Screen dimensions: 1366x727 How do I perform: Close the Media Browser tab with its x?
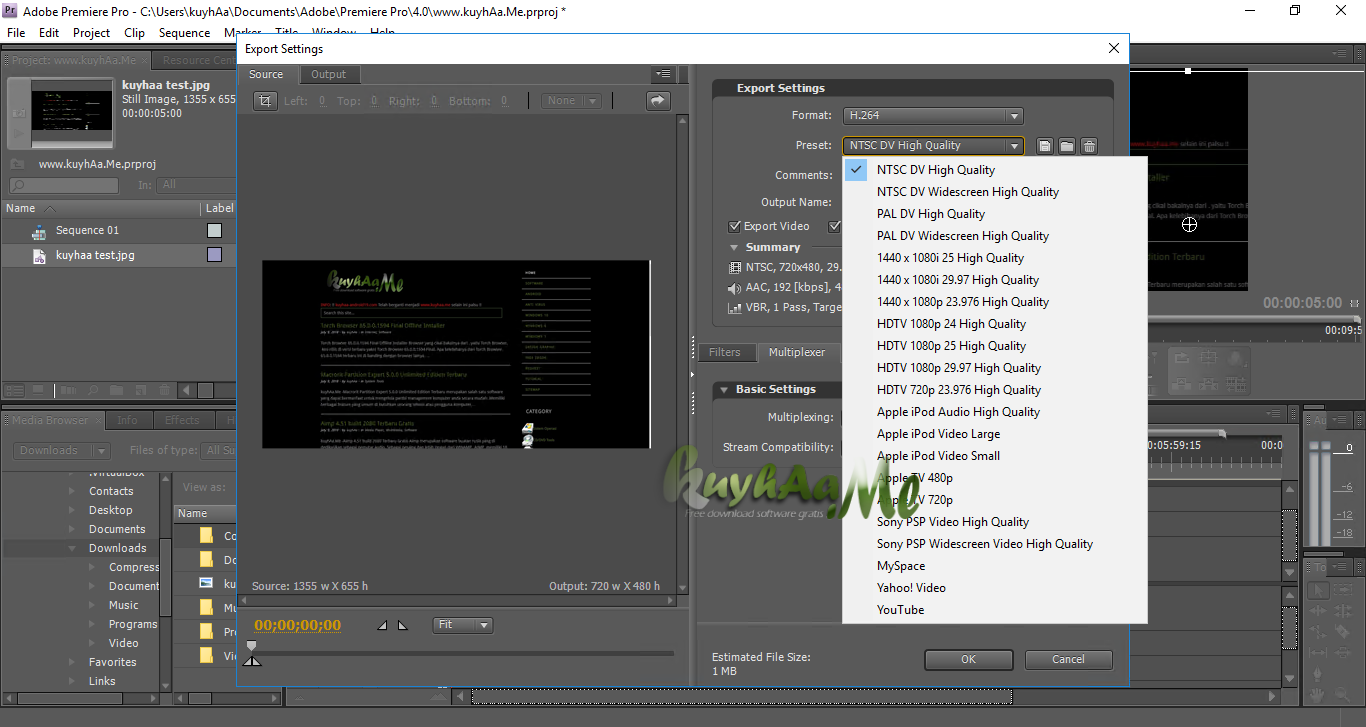coord(97,420)
